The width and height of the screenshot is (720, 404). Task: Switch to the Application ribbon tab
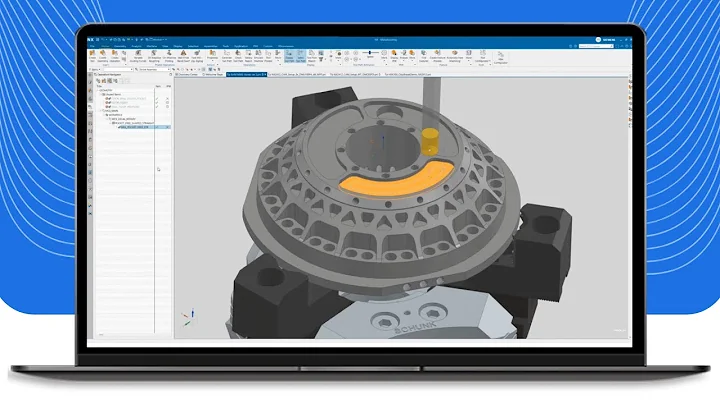241,46
